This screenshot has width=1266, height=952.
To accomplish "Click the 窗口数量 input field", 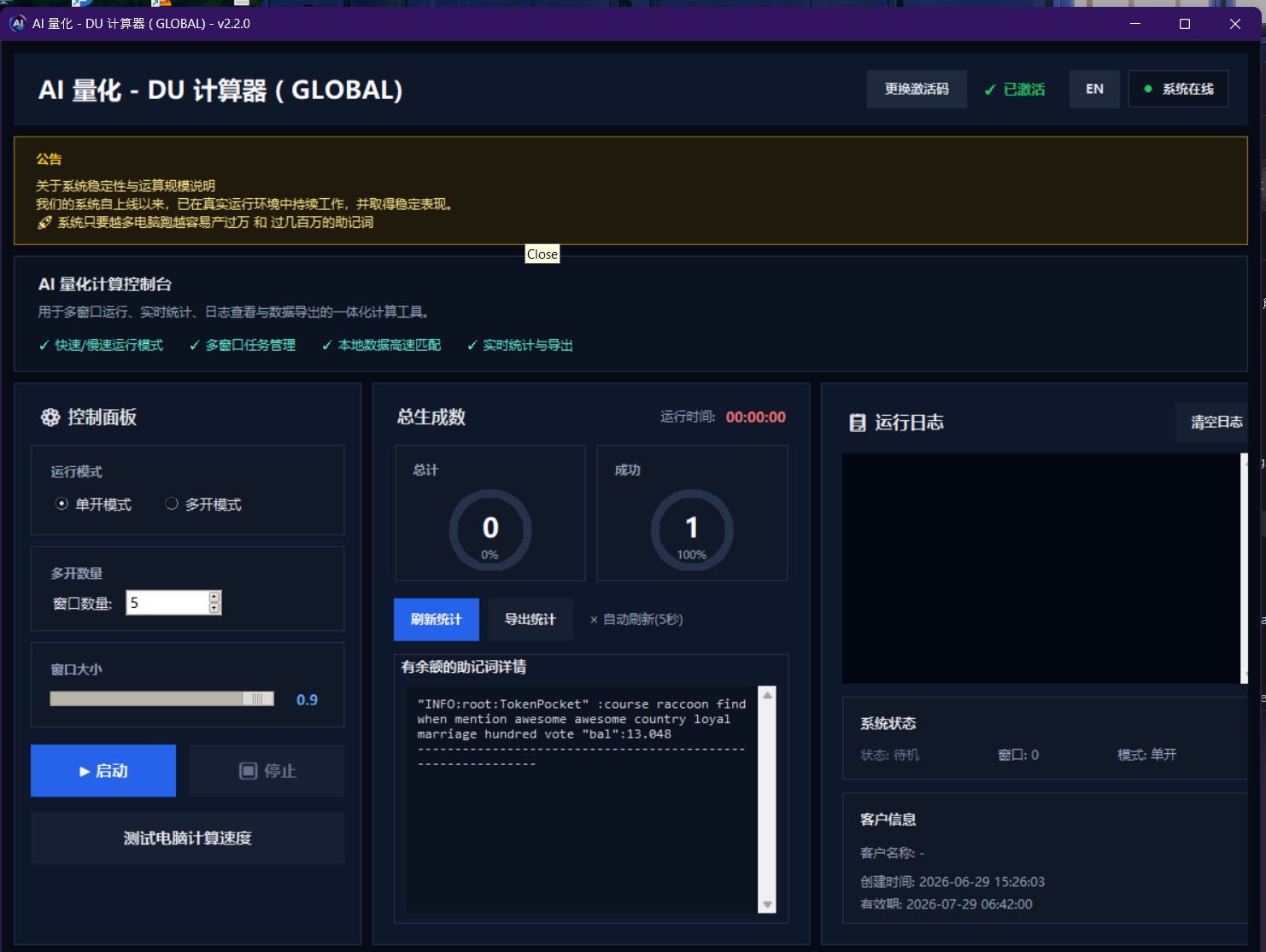I will pyautogui.click(x=168, y=603).
